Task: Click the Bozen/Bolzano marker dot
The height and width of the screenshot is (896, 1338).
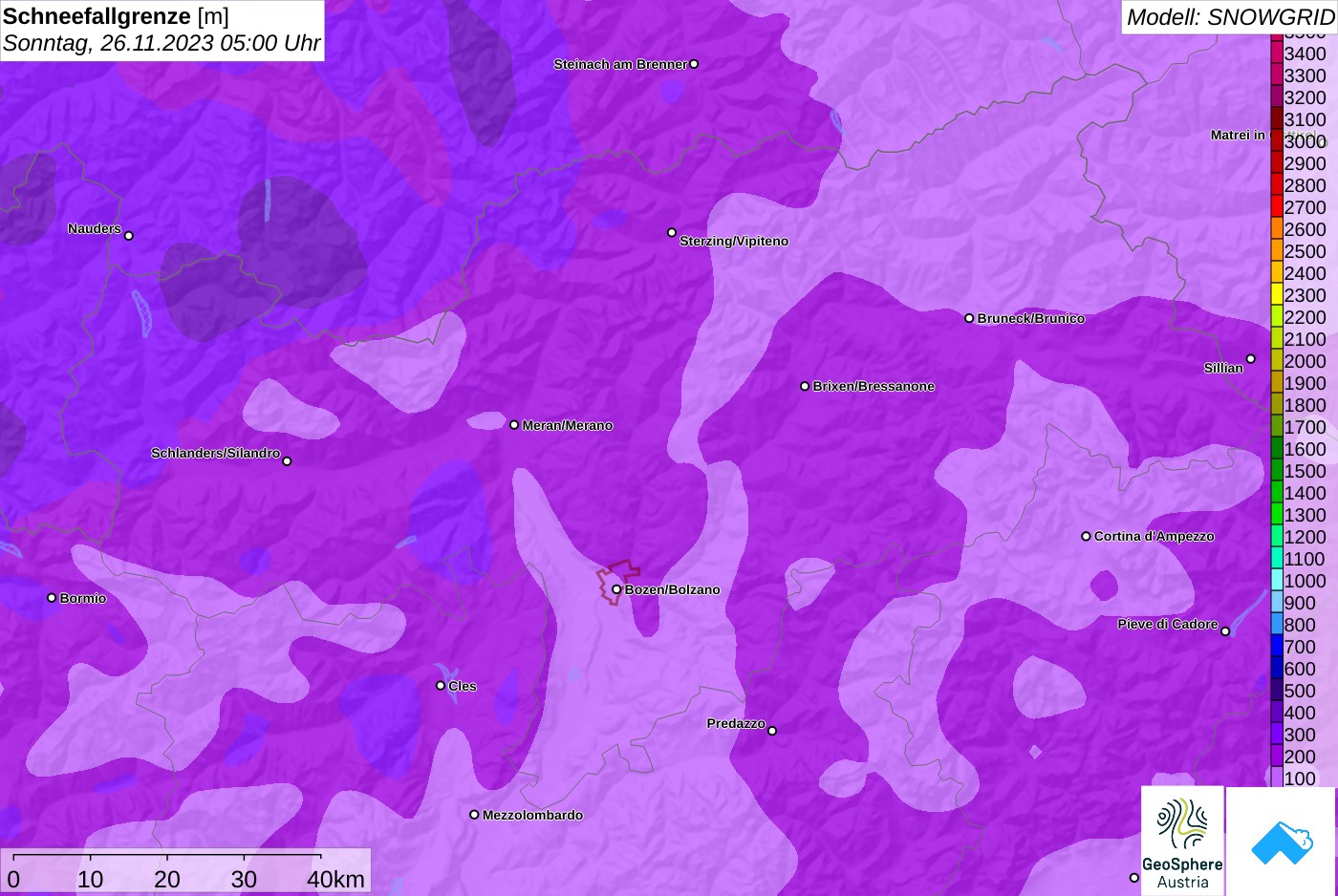Action: tap(616, 589)
